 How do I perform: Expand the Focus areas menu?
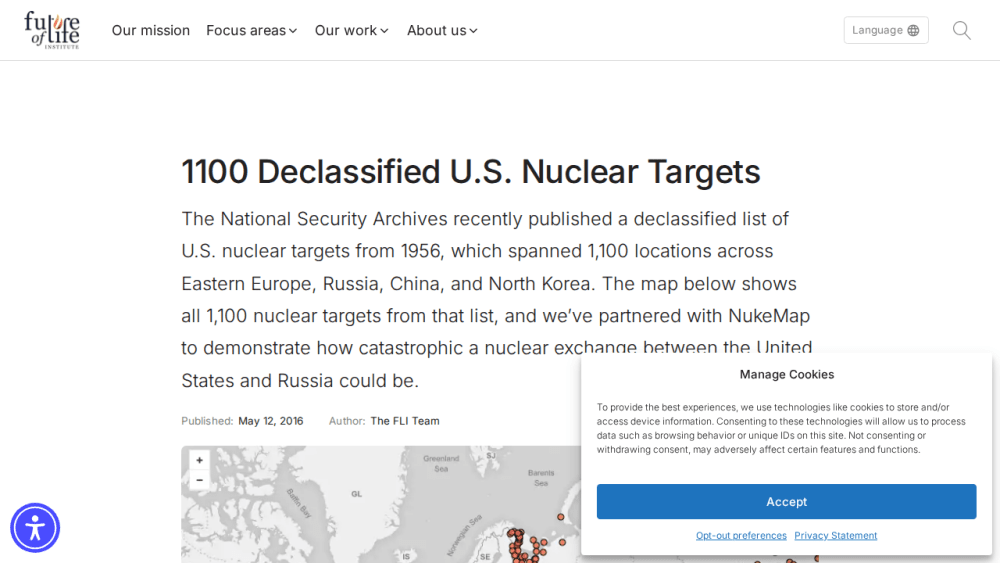click(251, 31)
